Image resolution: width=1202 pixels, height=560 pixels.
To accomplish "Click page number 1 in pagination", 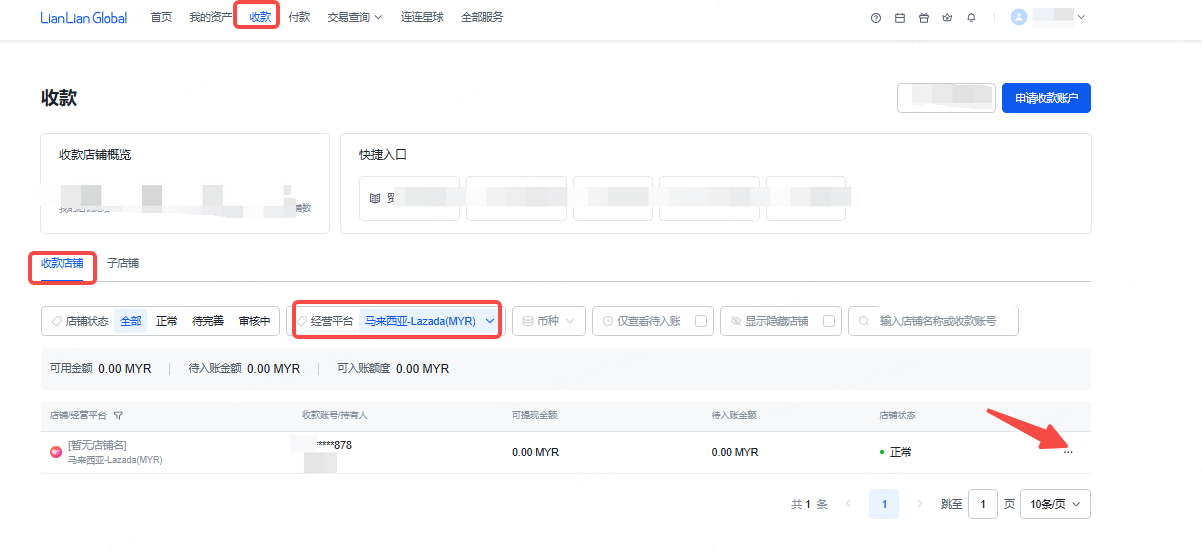I will 884,504.
